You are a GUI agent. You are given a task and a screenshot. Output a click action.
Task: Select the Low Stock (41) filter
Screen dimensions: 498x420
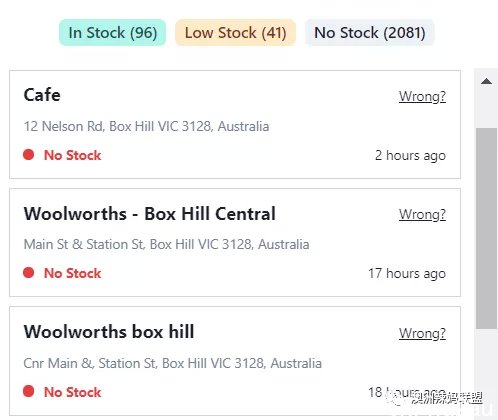(235, 33)
